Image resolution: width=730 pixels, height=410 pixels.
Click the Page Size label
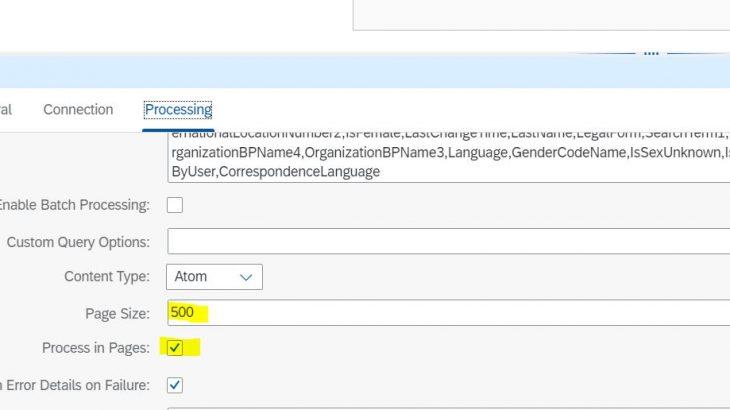117,313
